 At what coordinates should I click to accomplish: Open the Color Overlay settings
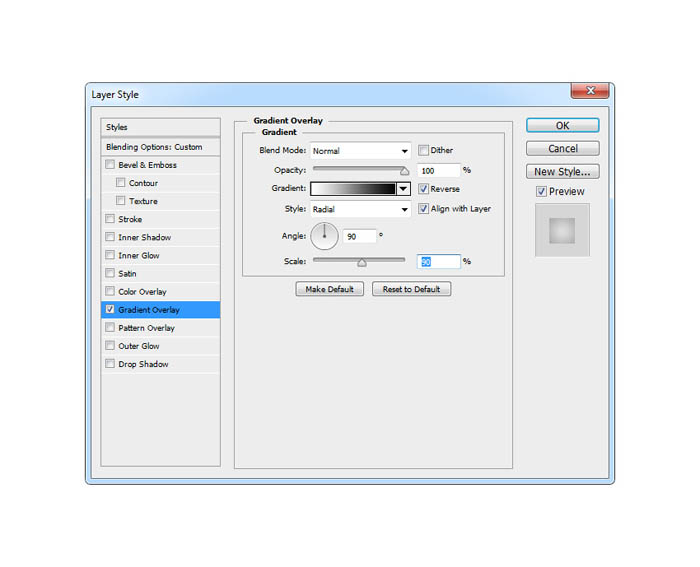142,292
